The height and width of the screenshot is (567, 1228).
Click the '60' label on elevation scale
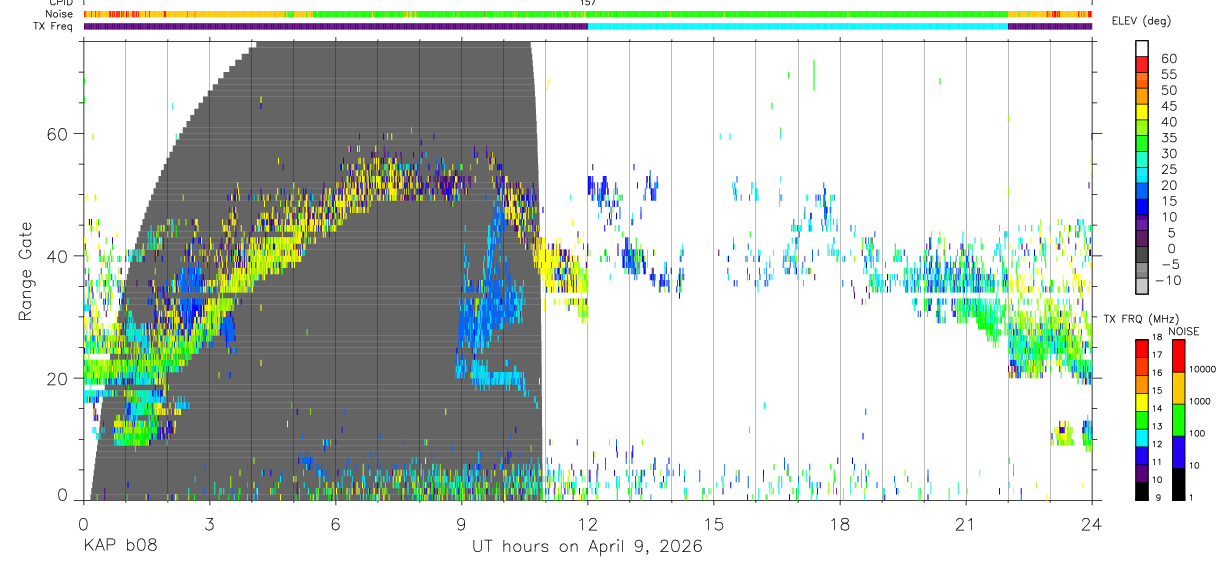[1168, 58]
